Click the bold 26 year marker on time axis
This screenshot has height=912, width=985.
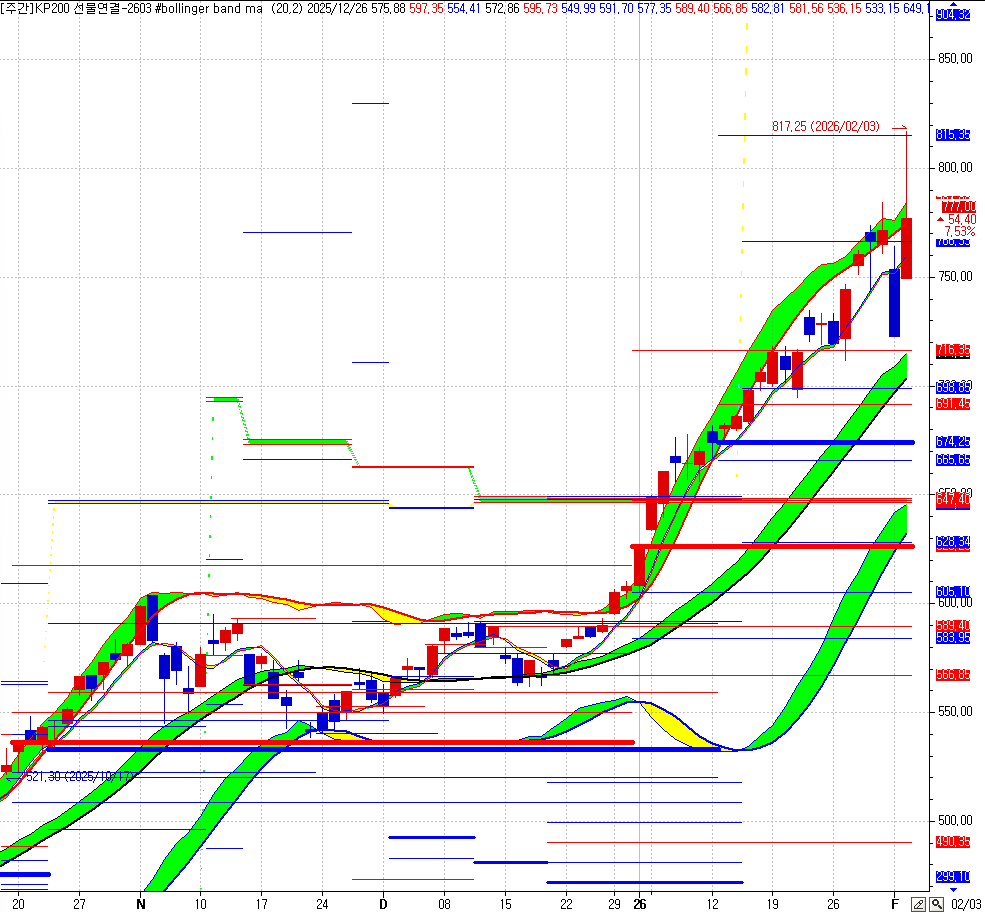pos(640,902)
